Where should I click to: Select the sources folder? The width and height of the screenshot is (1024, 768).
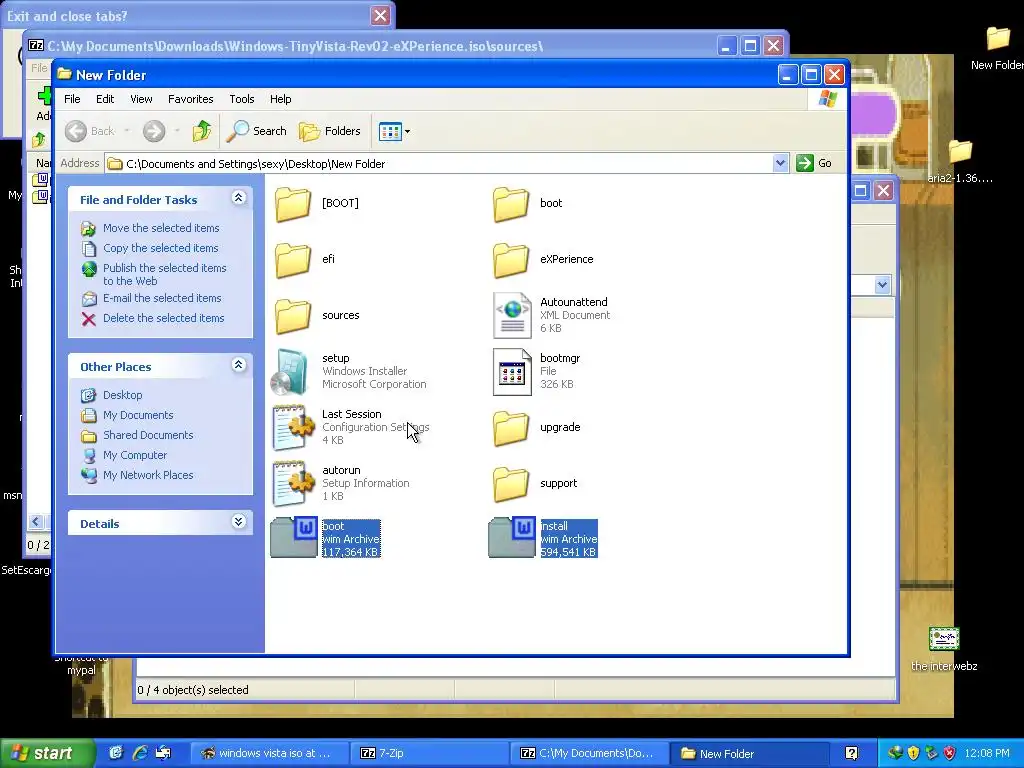pyautogui.click(x=293, y=316)
